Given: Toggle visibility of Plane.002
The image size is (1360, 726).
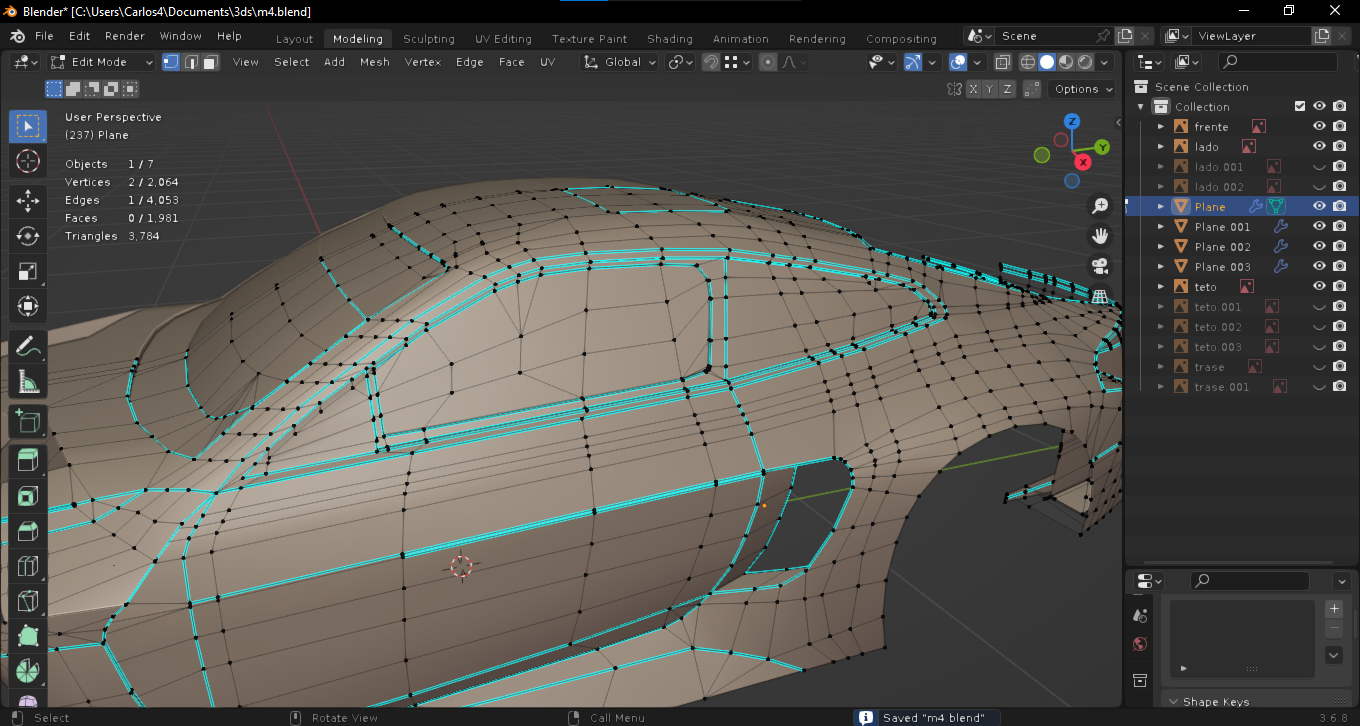Looking at the screenshot, I should pos(1319,247).
